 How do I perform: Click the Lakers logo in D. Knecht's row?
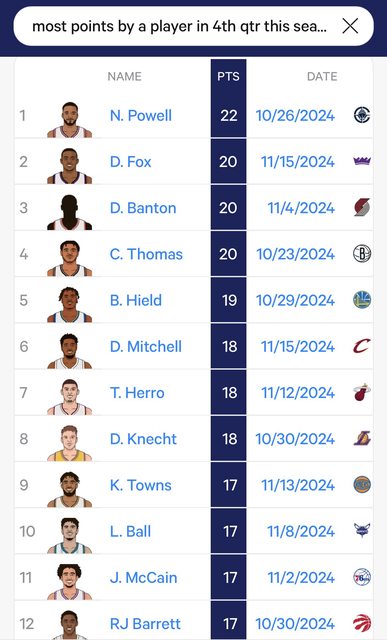tap(362, 438)
